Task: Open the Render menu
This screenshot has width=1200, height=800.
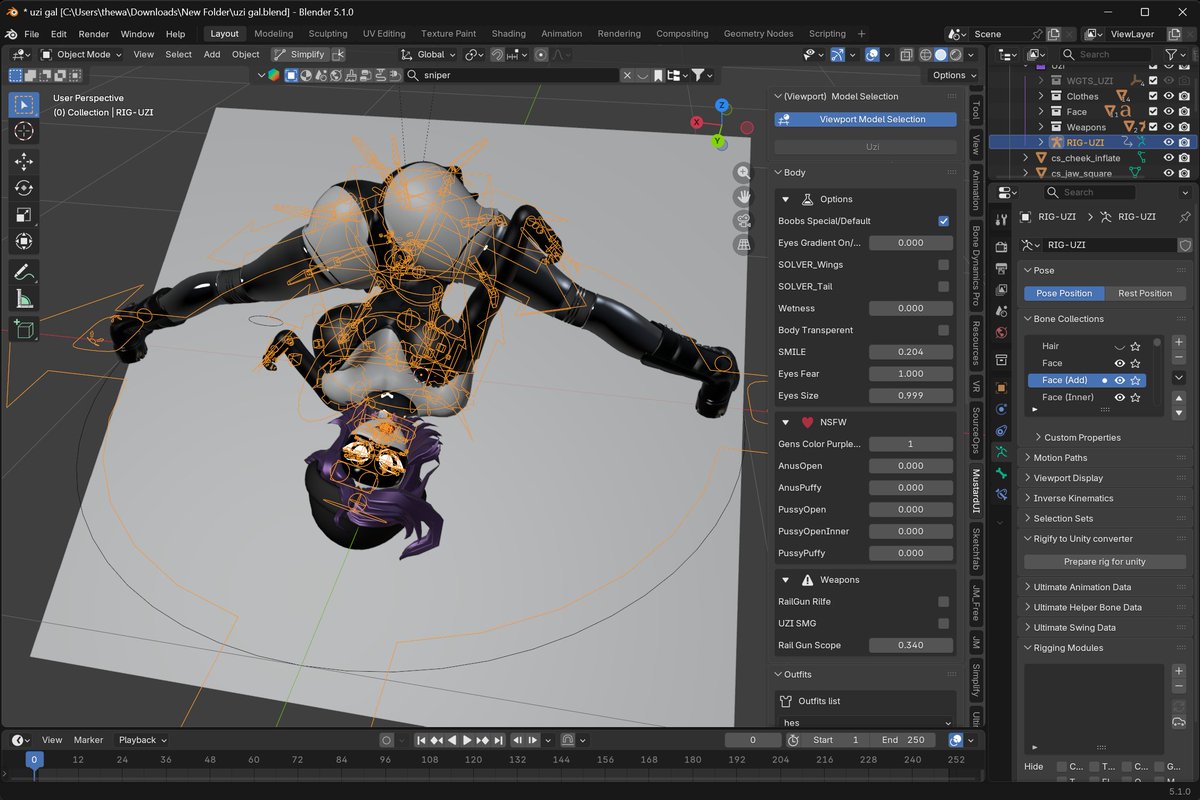Action: coord(94,34)
